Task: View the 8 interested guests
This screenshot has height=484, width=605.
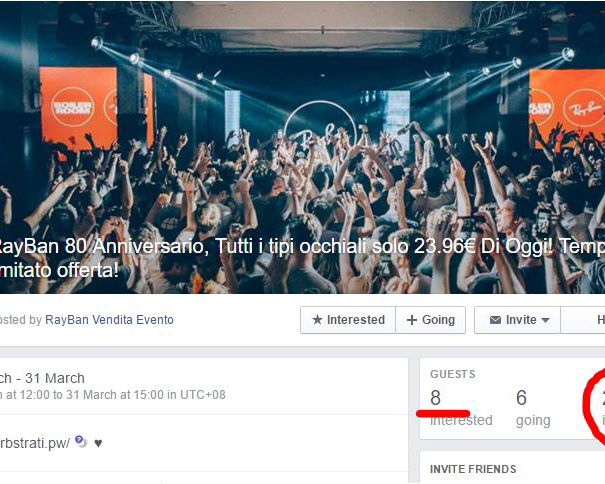Action: 461,407
